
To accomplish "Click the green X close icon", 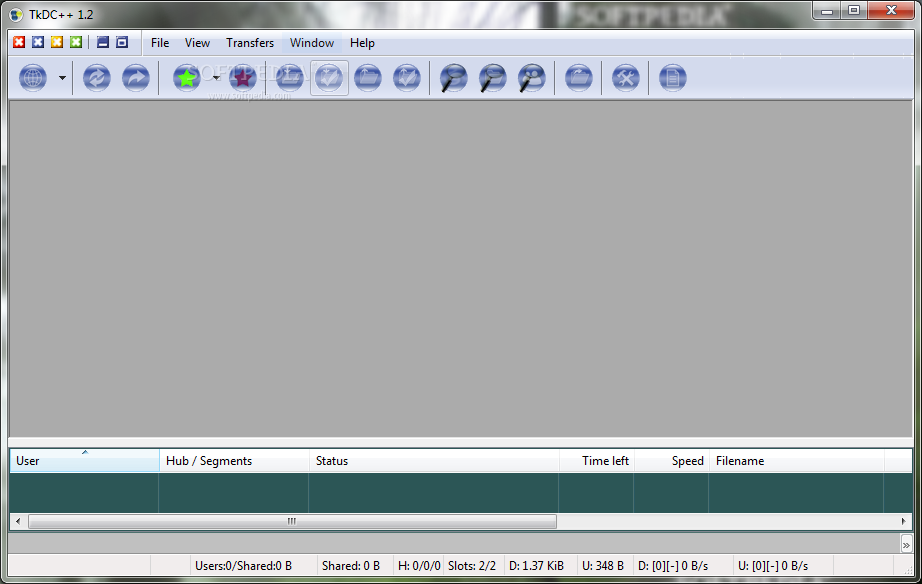I will coord(76,42).
